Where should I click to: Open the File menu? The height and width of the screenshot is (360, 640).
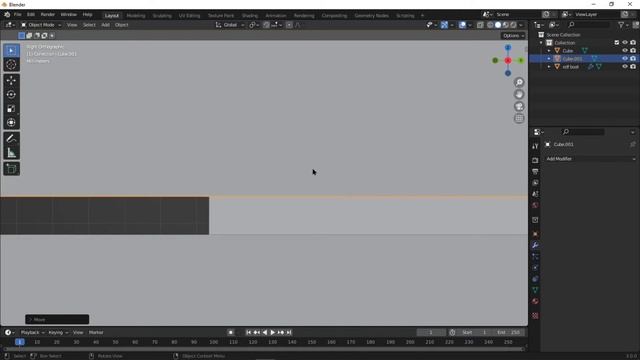tap(18, 15)
